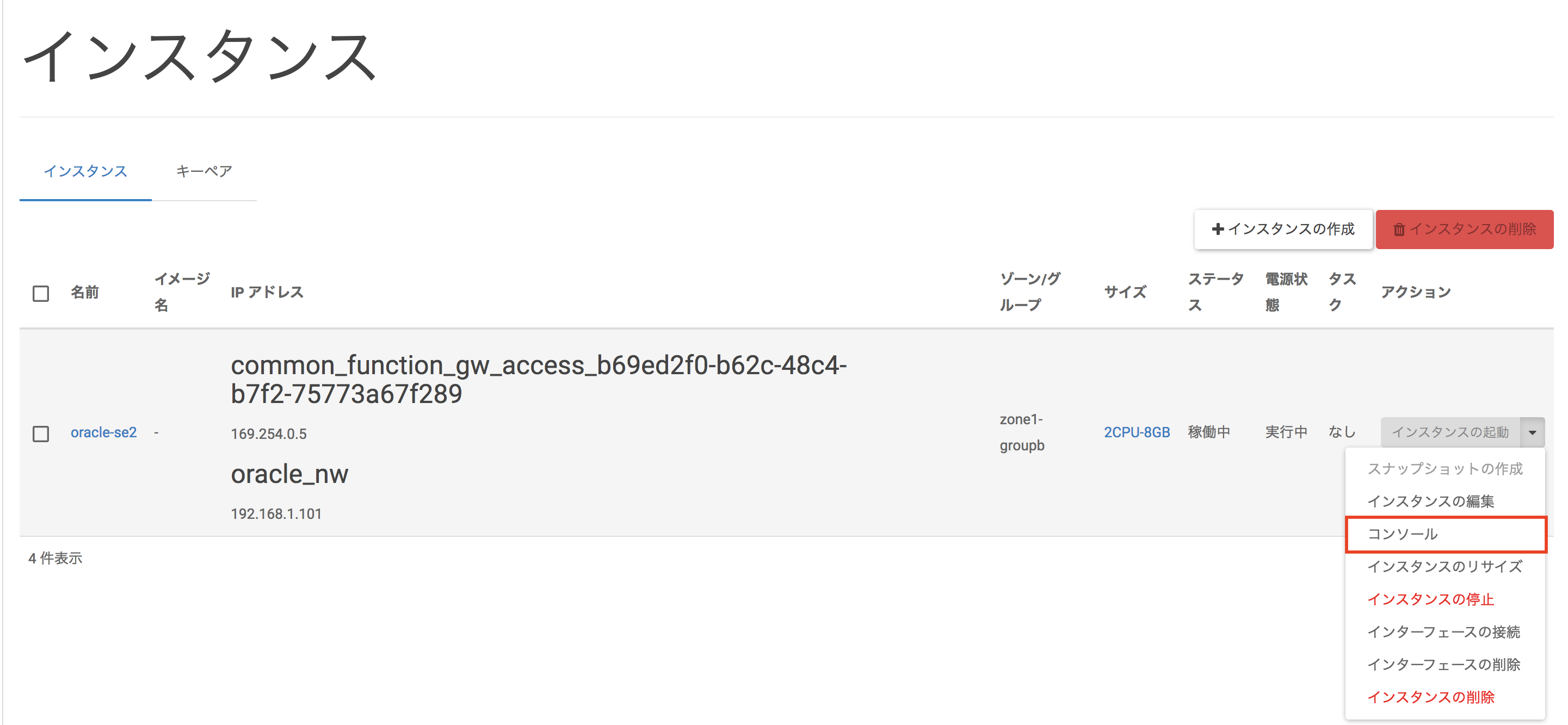1568x725 pixels.
Task: Open the 2CPU-8GB size link
Action: pyautogui.click(x=1137, y=432)
